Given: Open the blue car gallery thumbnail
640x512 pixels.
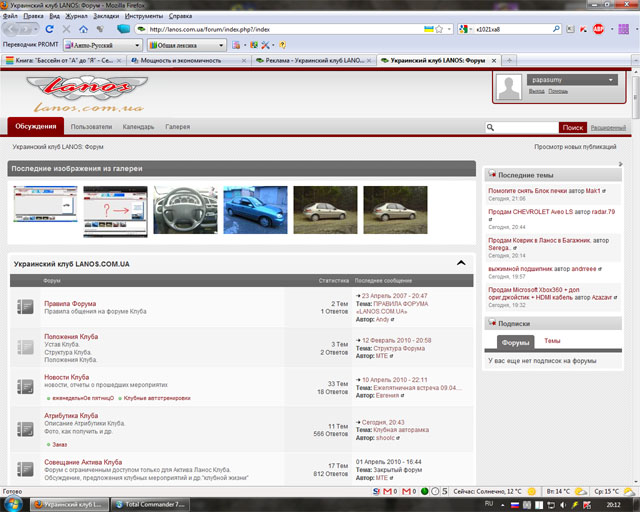Looking at the screenshot, I should [255, 210].
